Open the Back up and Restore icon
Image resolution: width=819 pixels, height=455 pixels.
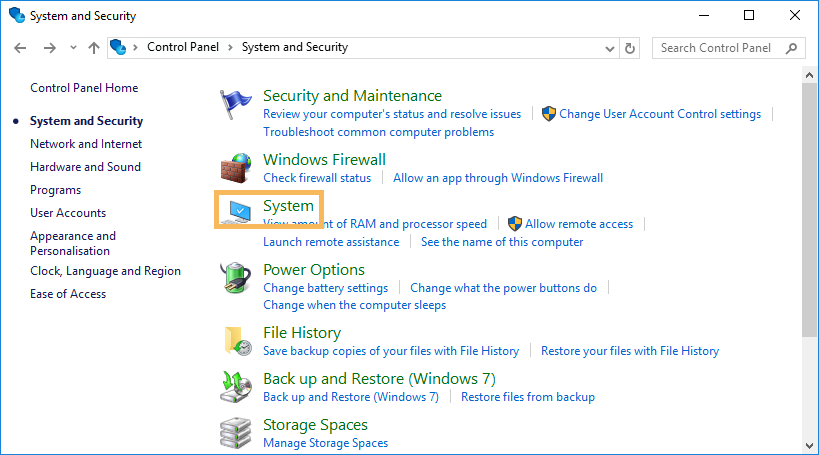237,387
